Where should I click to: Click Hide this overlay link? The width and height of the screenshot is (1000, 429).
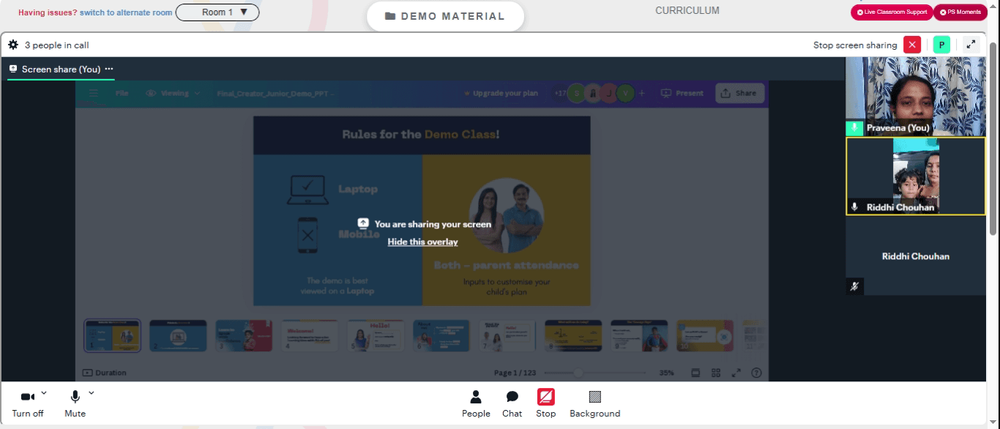point(423,242)
